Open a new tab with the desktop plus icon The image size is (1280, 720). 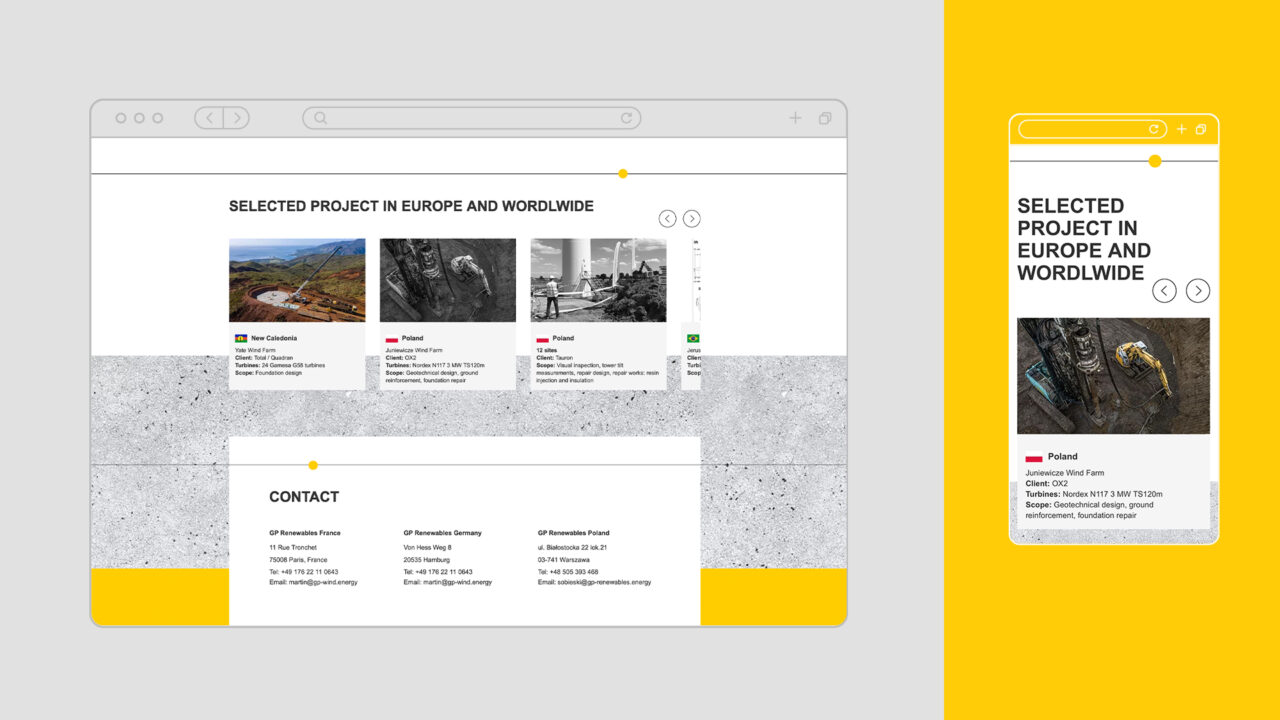(x=795, y=118)
